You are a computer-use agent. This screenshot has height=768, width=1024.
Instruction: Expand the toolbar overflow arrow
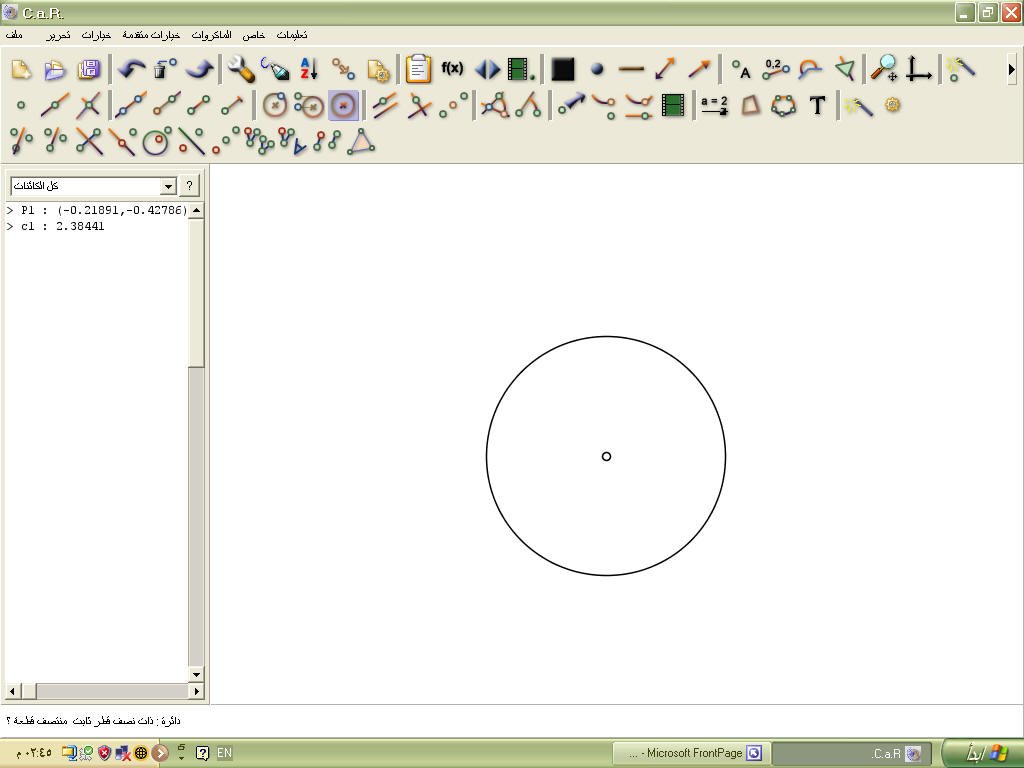coord(1012,69)
